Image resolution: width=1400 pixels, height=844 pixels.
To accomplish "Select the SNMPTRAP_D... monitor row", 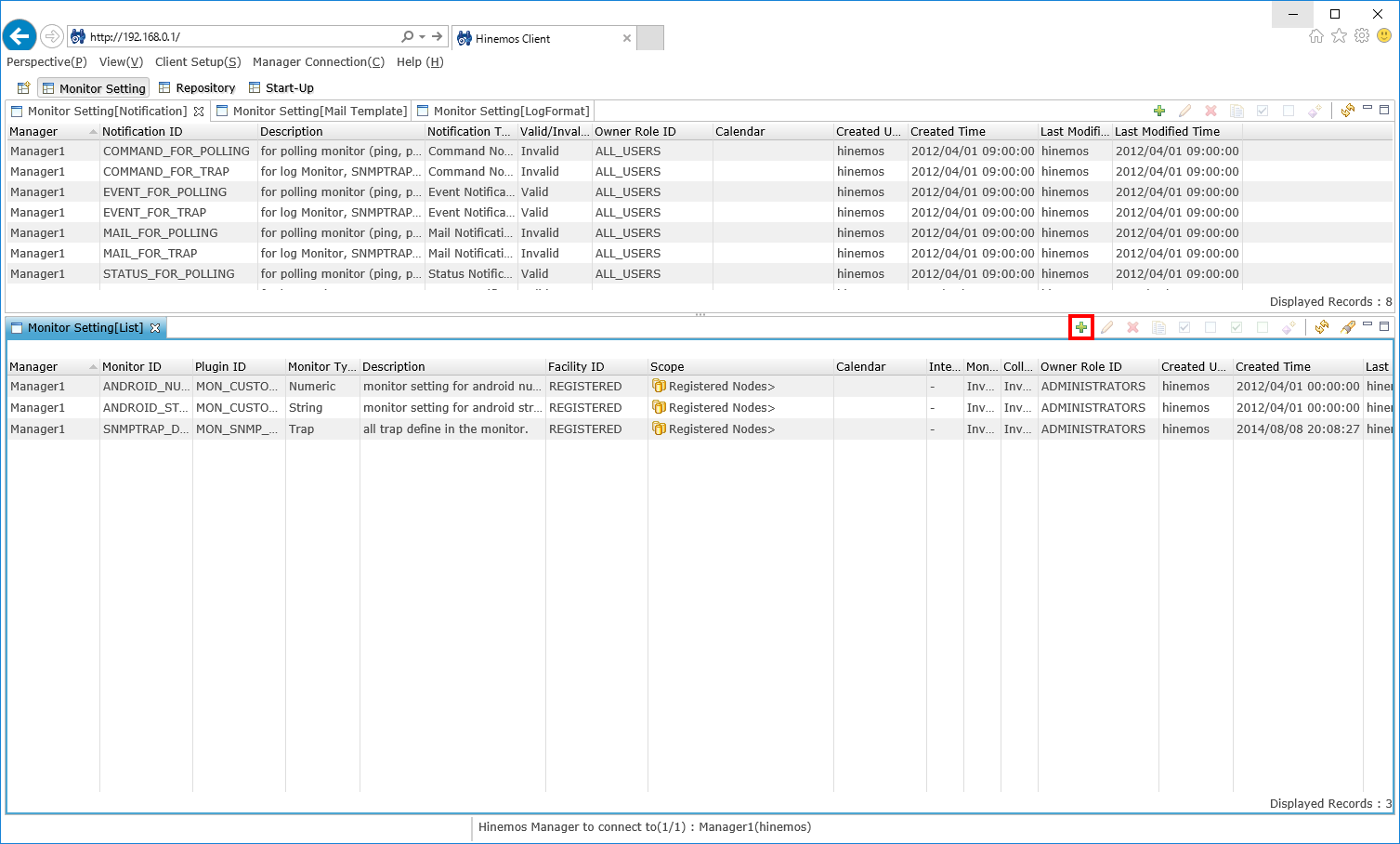I will click(x=145, y=429).
